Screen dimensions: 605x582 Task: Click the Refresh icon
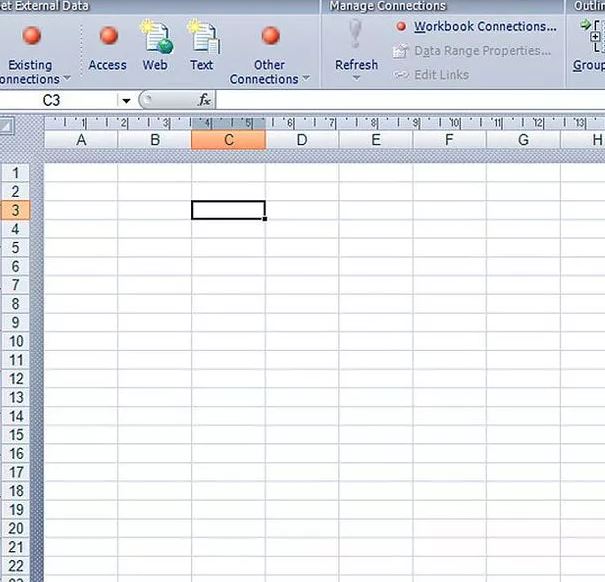356,37
